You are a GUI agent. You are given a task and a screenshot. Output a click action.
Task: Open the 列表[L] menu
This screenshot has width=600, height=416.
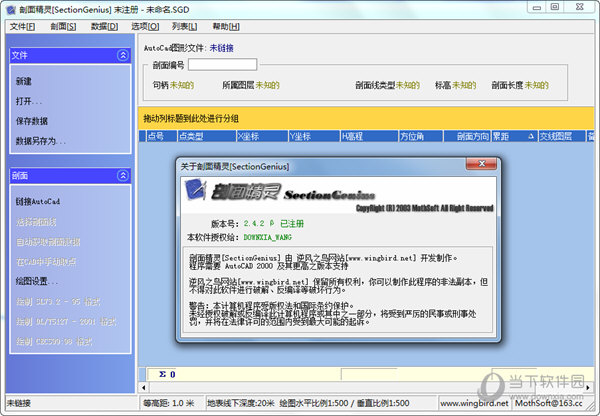[184, 26]
